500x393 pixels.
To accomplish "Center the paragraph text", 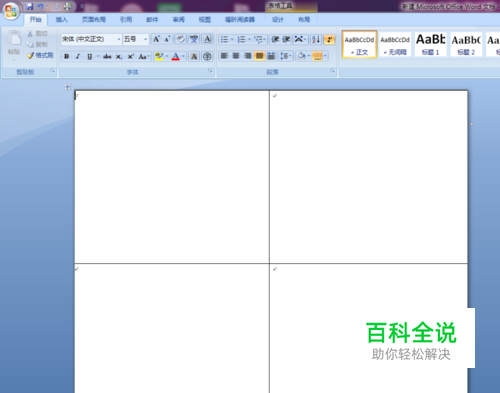I will (x=236, y=56).
